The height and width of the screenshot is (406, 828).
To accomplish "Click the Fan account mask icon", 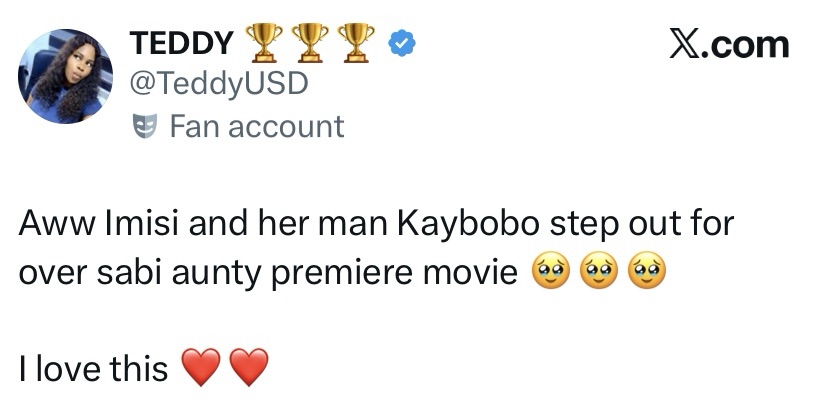I will pos(144,127).
